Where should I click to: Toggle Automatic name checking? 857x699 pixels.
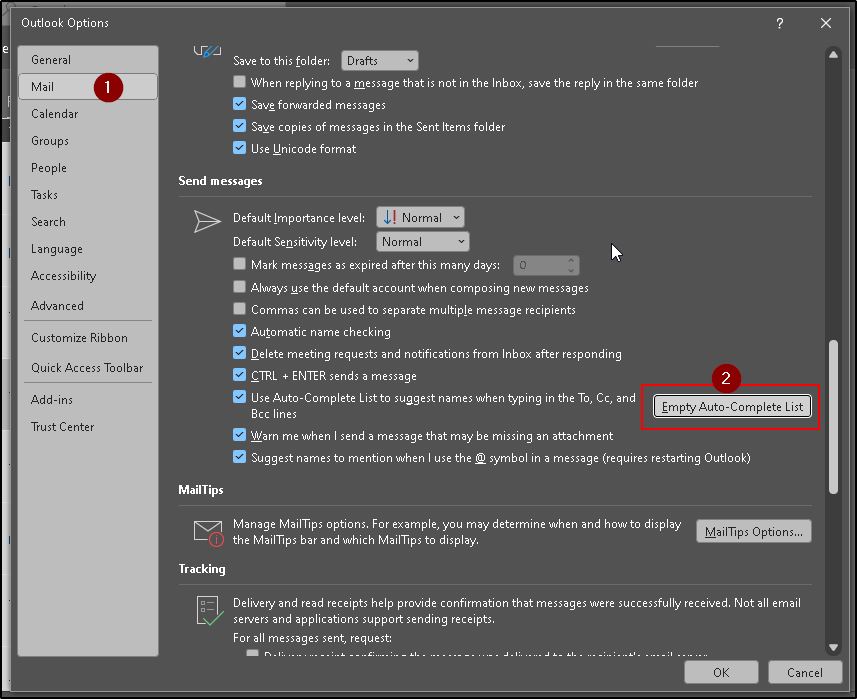tap(239, 331)
